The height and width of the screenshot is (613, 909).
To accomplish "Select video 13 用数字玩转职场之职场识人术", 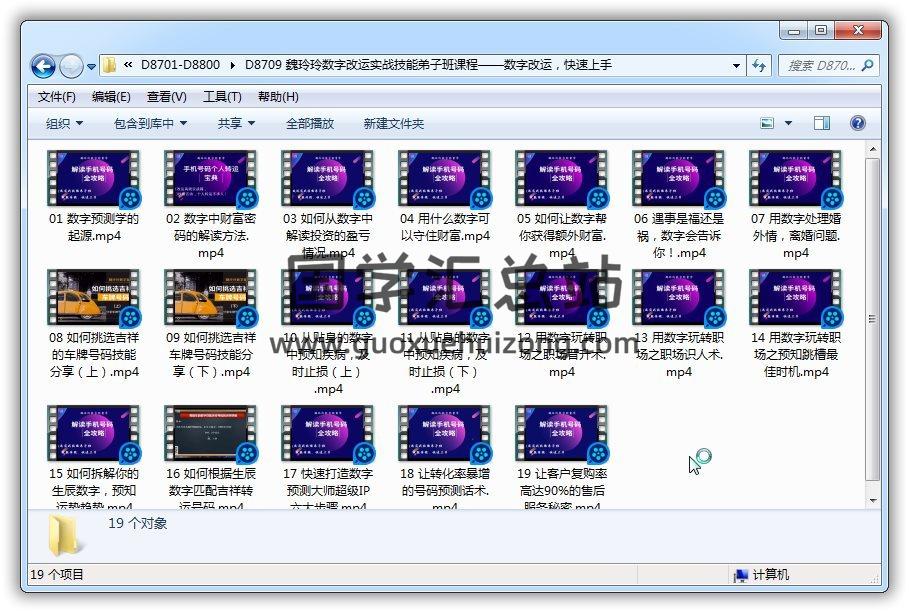I will tap(679, 324).
